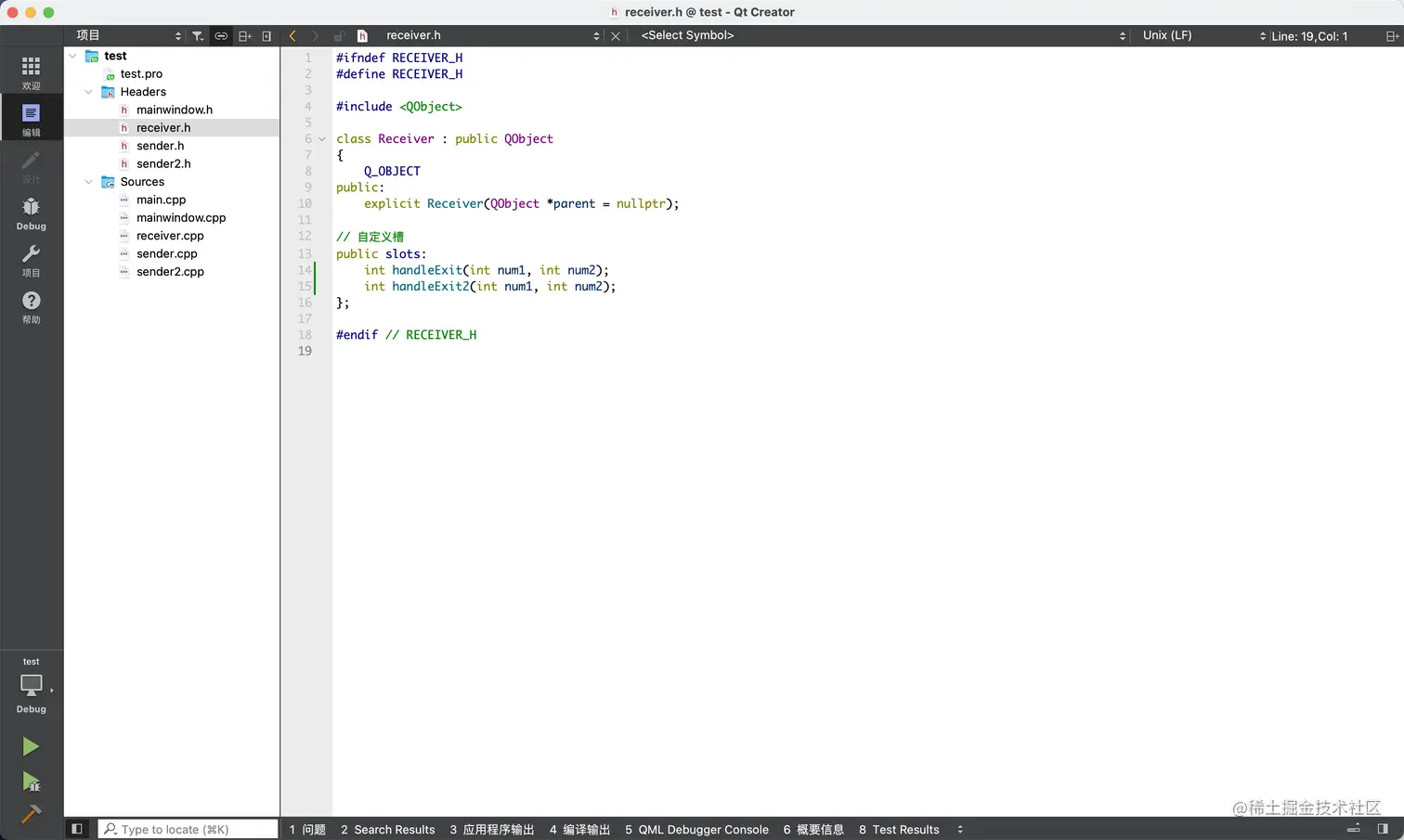1404x840 pixels.
Task: Select sender.cpp in Sources
Action: pos(167,254)
